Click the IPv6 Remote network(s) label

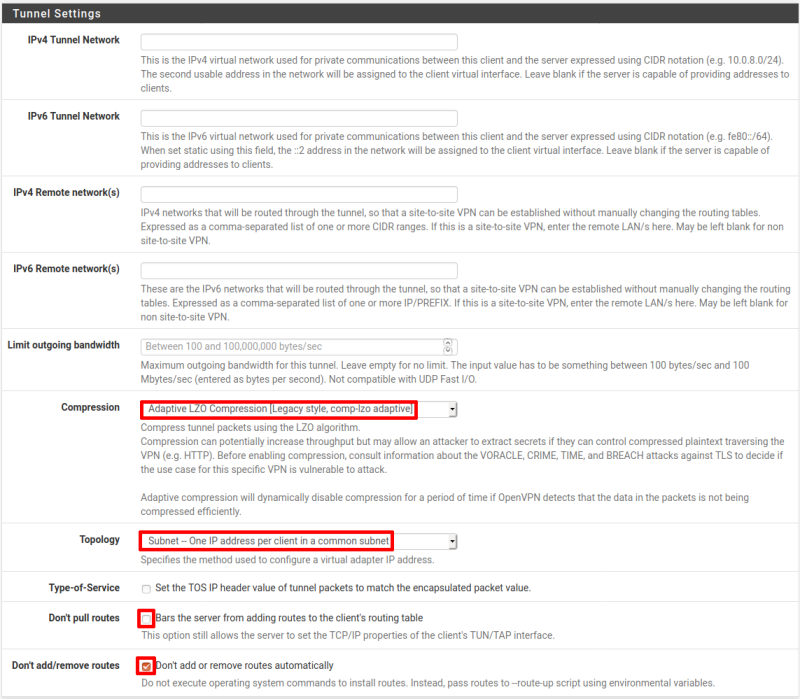coord(66,269)
